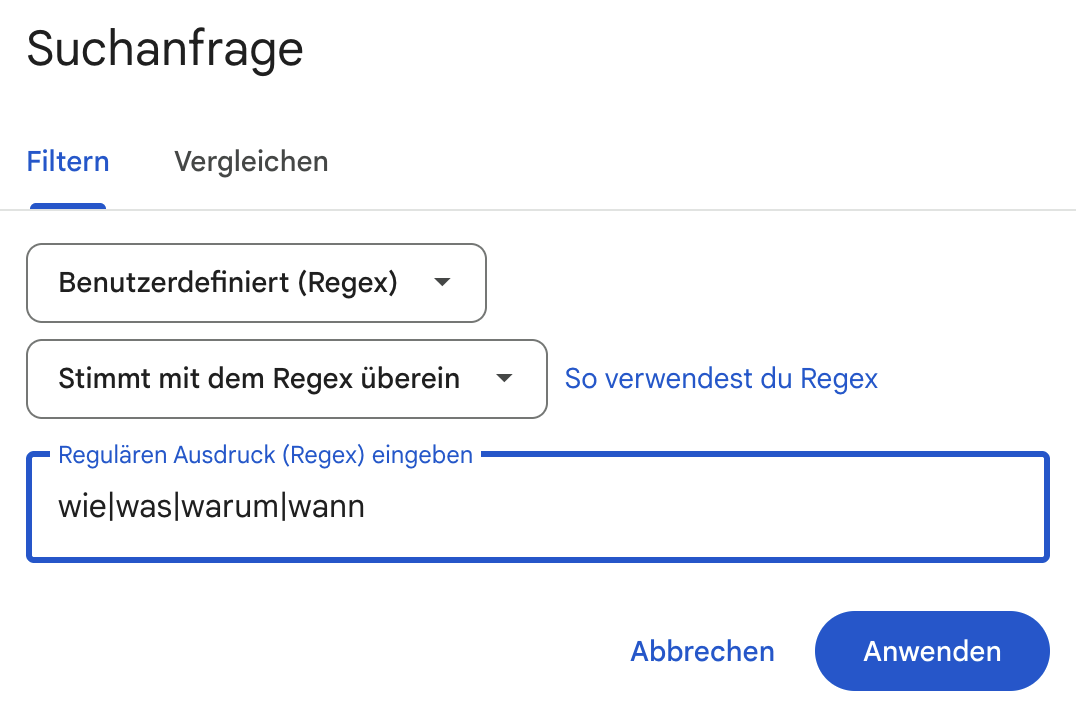Open the Stimmt mit dem Regex überein dropdown
This screenshot has height=710, width=1076.
pyautogui.click(x=286, y=379)
